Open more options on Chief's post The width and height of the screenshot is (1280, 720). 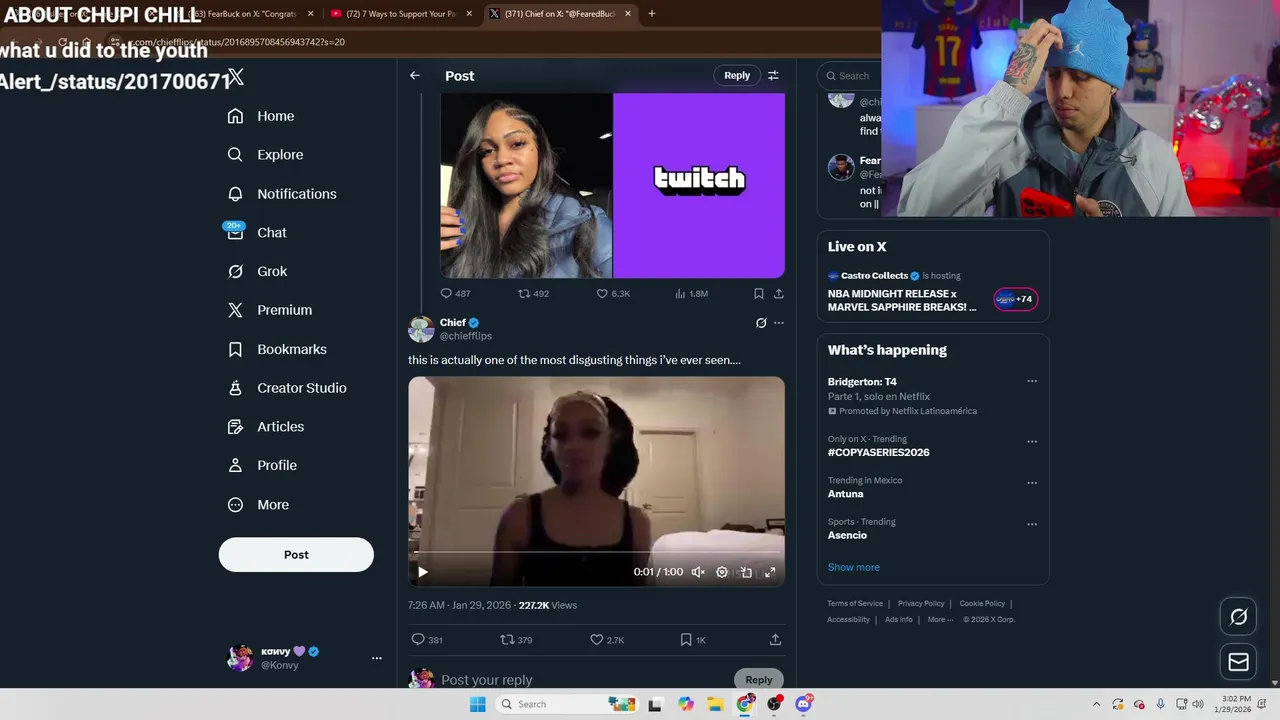[779, 323]
